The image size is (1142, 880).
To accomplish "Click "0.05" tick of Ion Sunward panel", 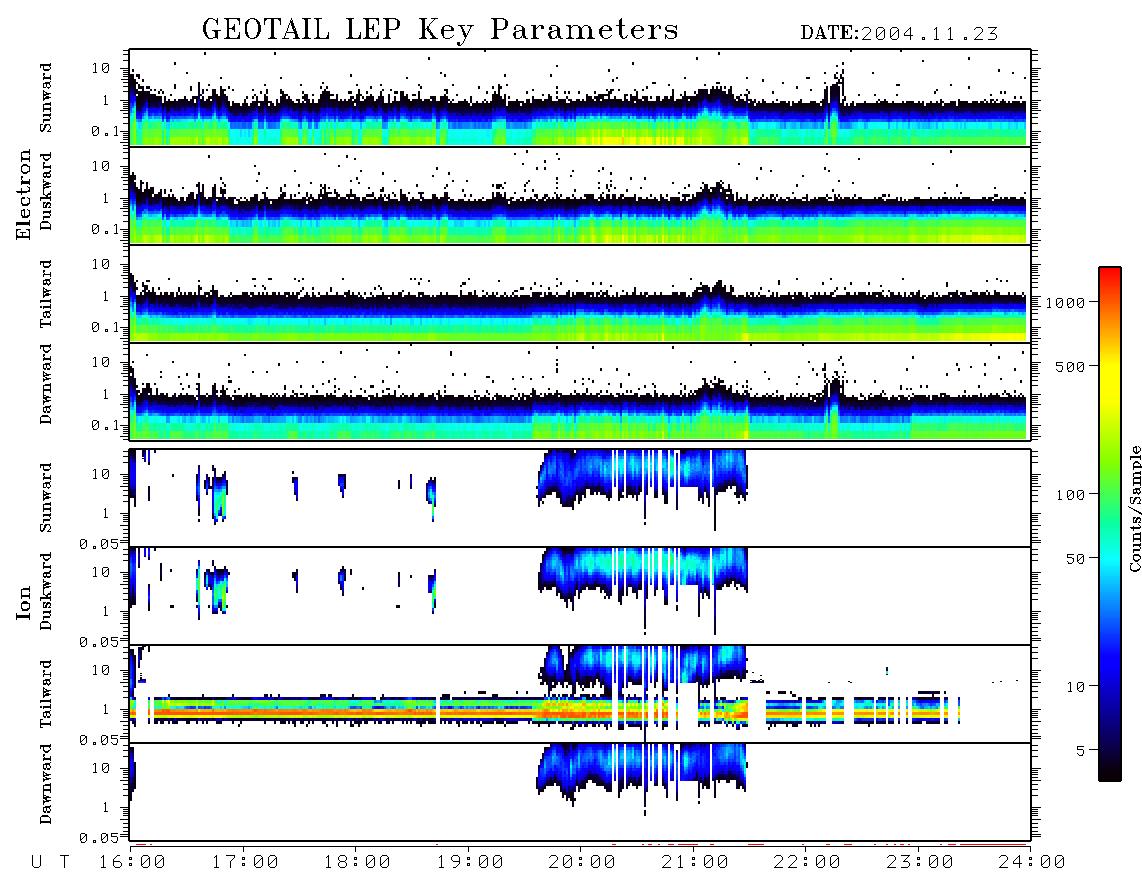I will (x=98, y=544).
